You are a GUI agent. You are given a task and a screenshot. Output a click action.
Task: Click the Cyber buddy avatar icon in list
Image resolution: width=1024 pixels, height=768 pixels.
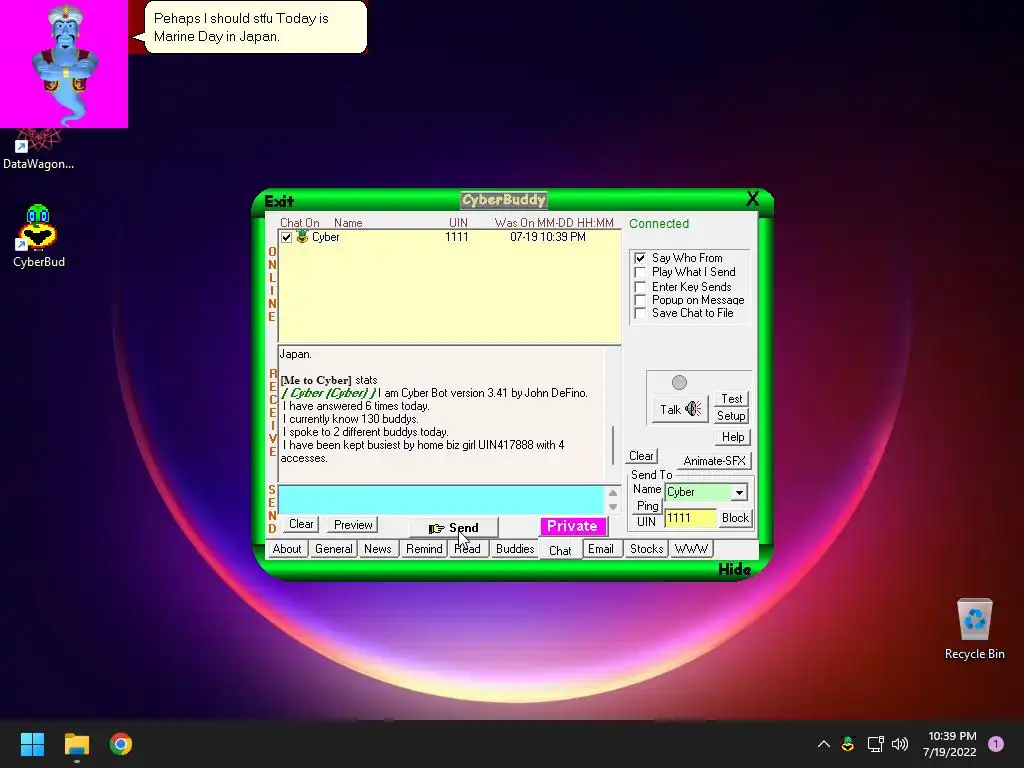click(x=302, y=236)
